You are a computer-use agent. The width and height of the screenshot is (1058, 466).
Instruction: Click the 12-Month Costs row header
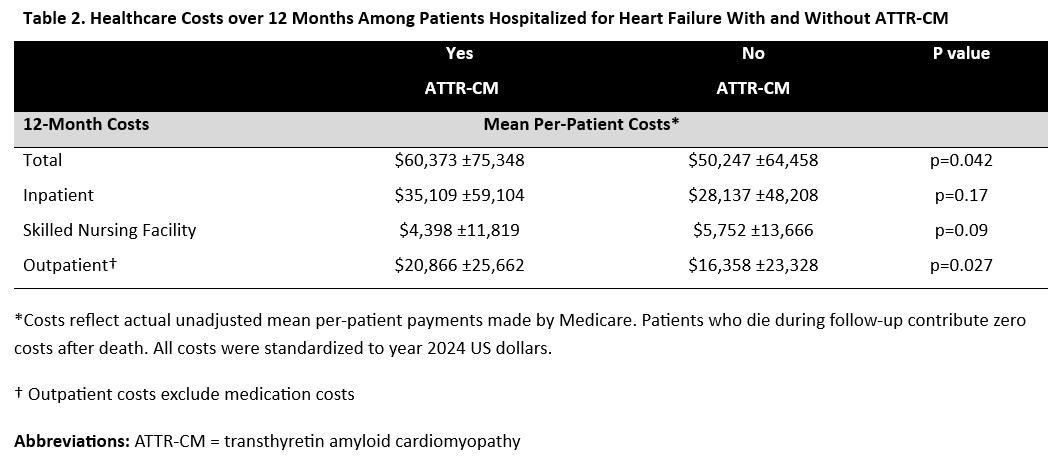pyautogui.click(x=86, y=124)
